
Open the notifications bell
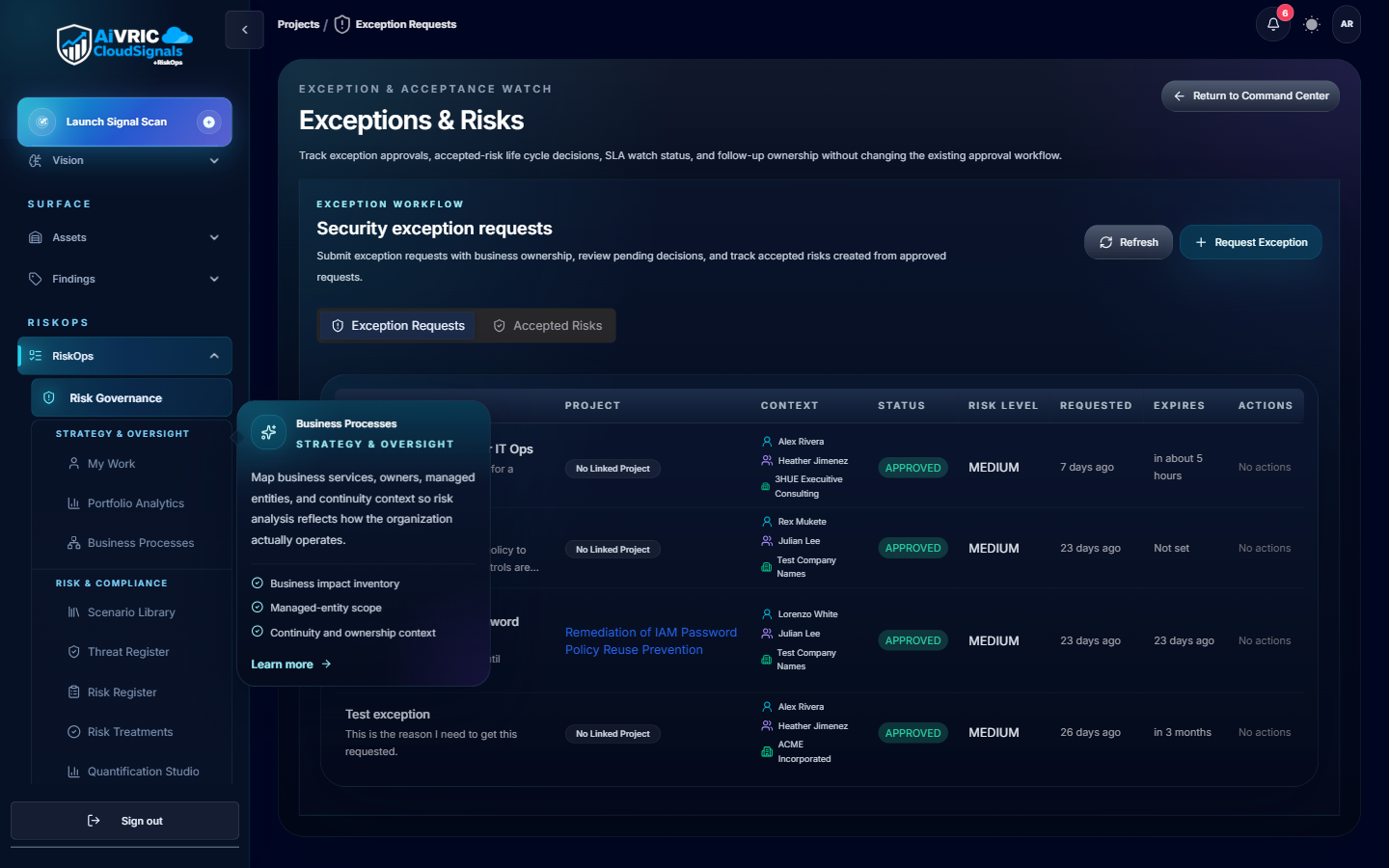pyautogui.click(x=1273, y=24)
